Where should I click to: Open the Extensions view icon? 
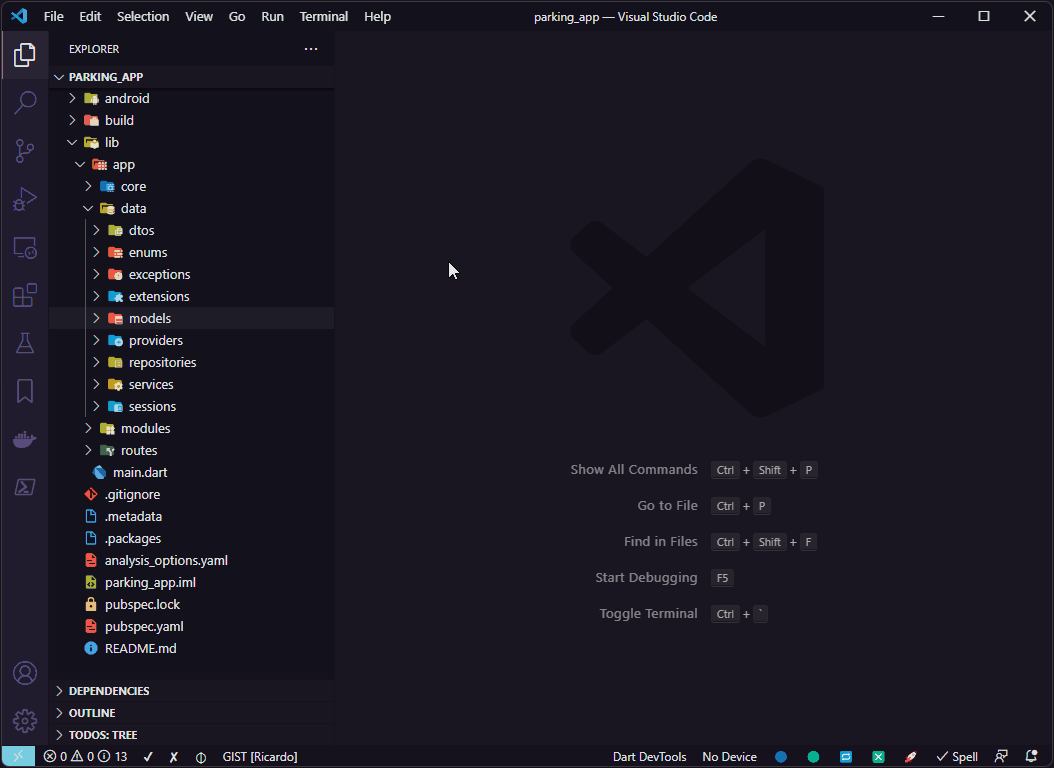(x=25, y=296)
